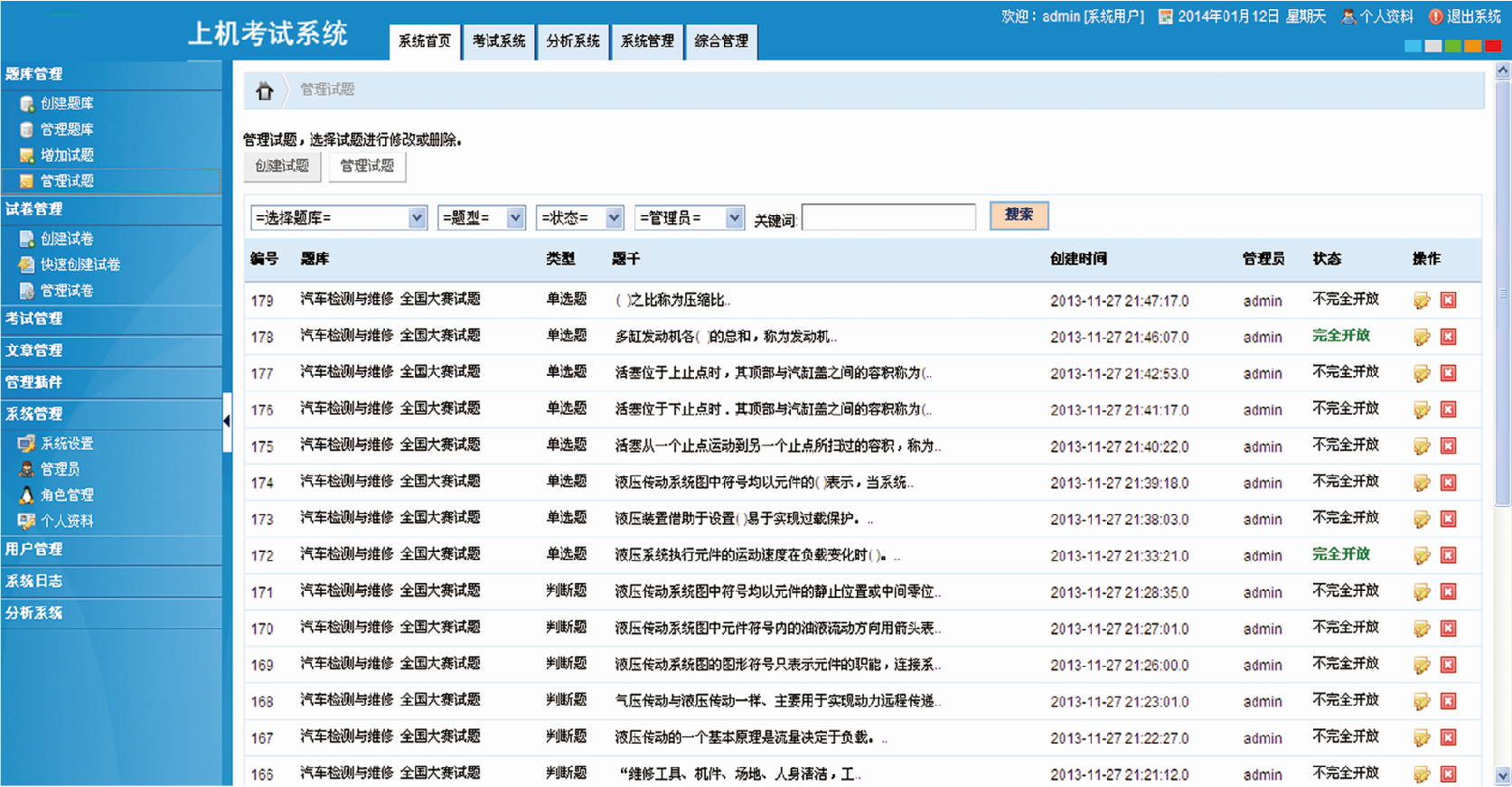This screenshot has height=787, width=1512.
Task: Click the 创建试题 button
Action: pyautogui.click(x=282, y=166)
